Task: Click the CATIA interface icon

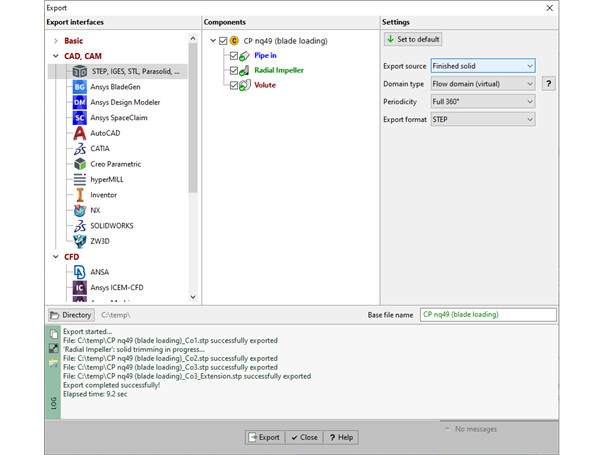Action: coord(80,148)
